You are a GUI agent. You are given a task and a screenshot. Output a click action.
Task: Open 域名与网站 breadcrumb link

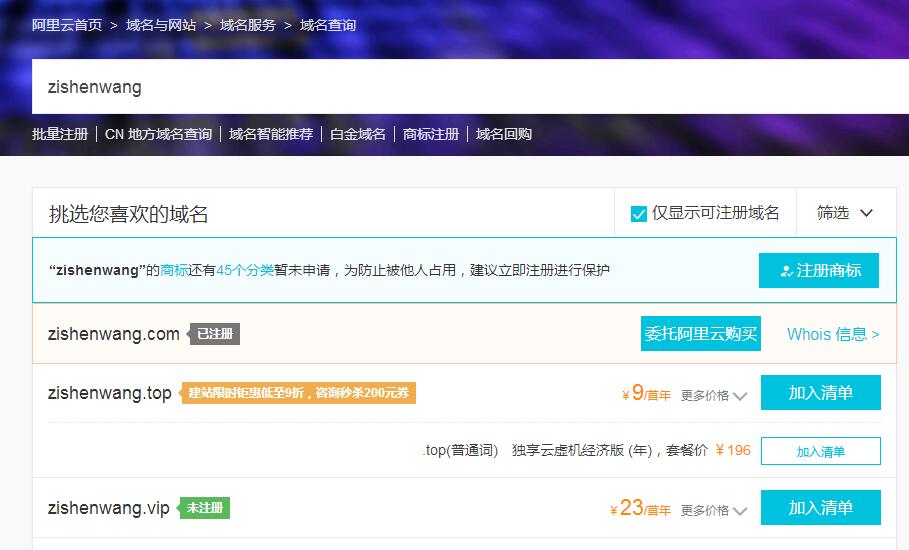click(x=161, y=25)
